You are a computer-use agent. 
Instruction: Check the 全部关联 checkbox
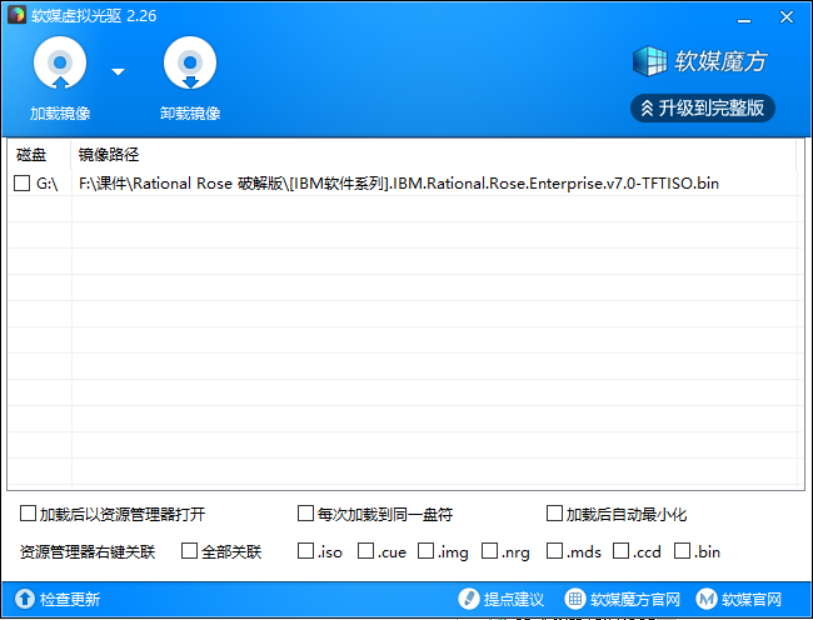[189, 551]
